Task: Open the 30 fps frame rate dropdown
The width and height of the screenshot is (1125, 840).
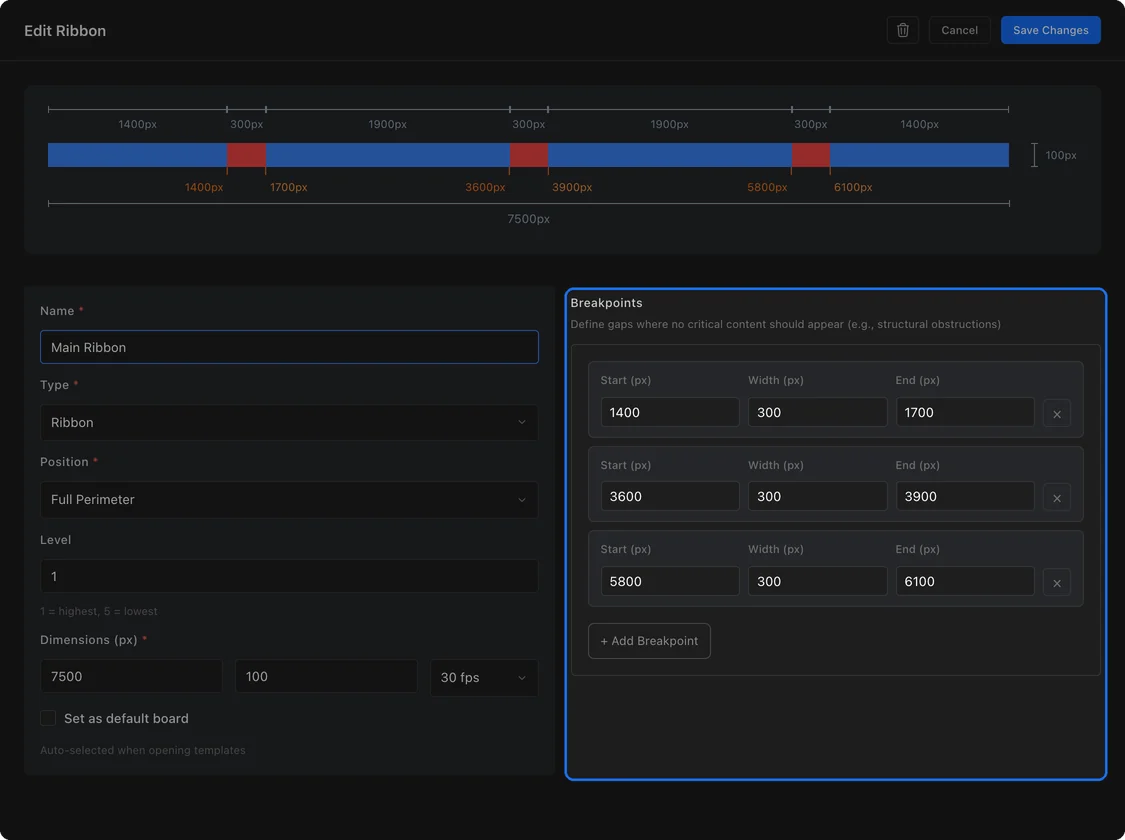Action: tap(484, 677)
